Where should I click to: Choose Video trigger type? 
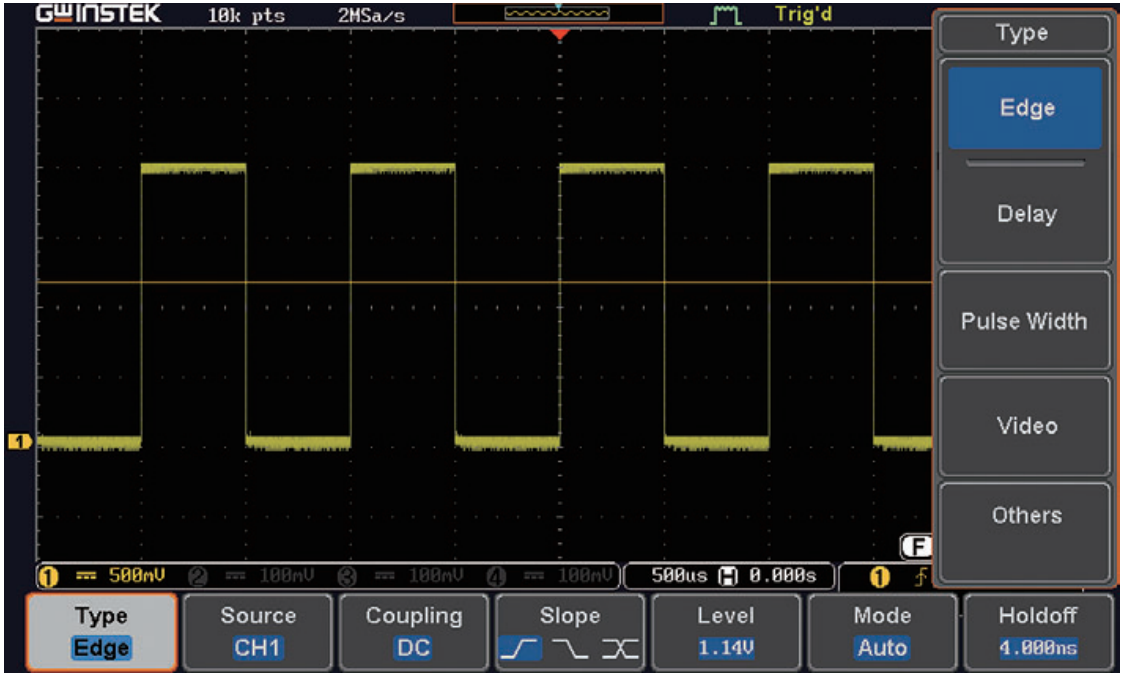pos(1025,425)
